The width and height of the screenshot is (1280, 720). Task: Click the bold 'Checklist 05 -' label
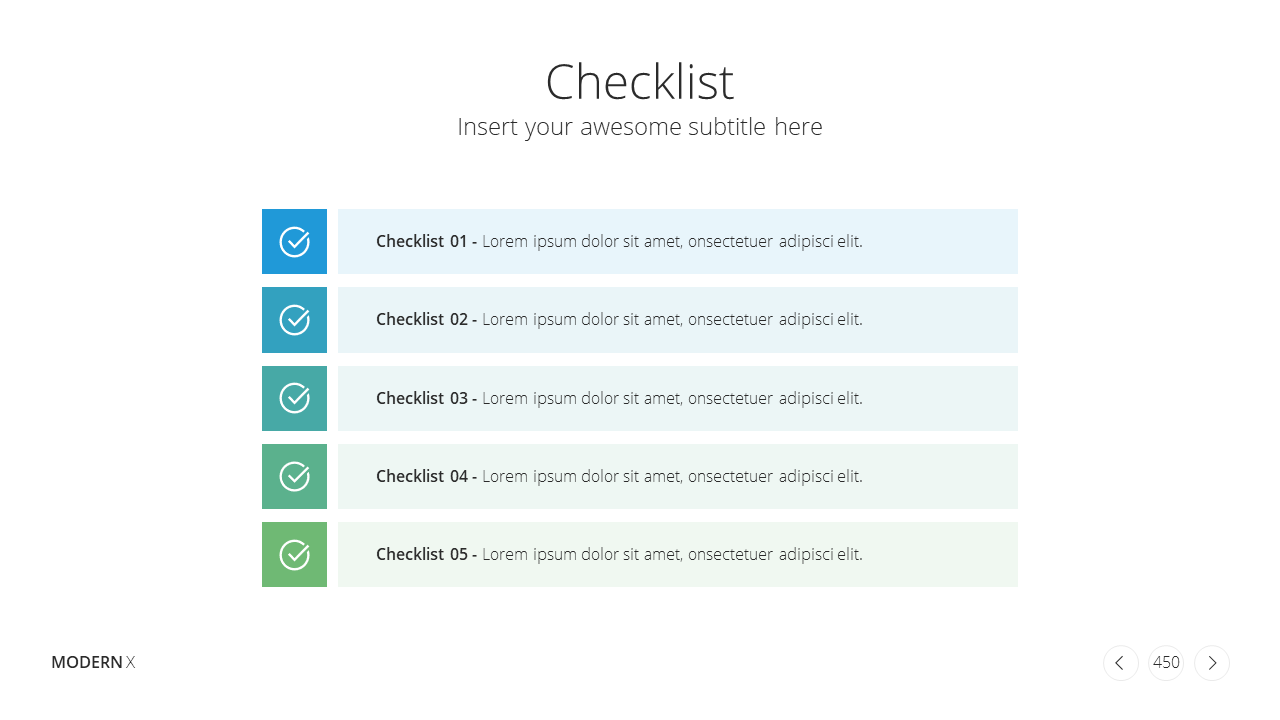(x=426, y=554)
